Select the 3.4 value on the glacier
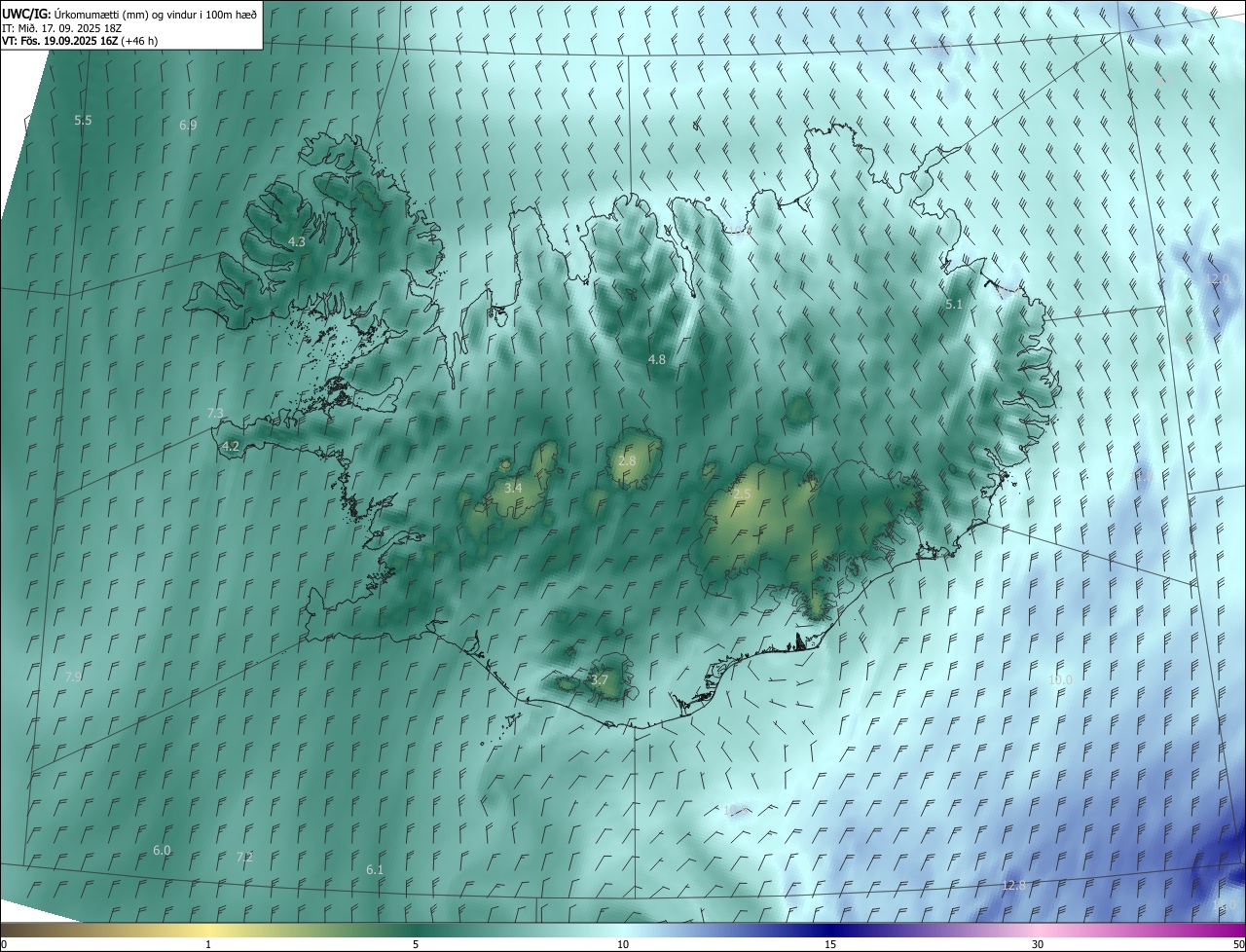Image resolution: width=1246 pixels, height=952 pixels. click(x=513, y=488)
